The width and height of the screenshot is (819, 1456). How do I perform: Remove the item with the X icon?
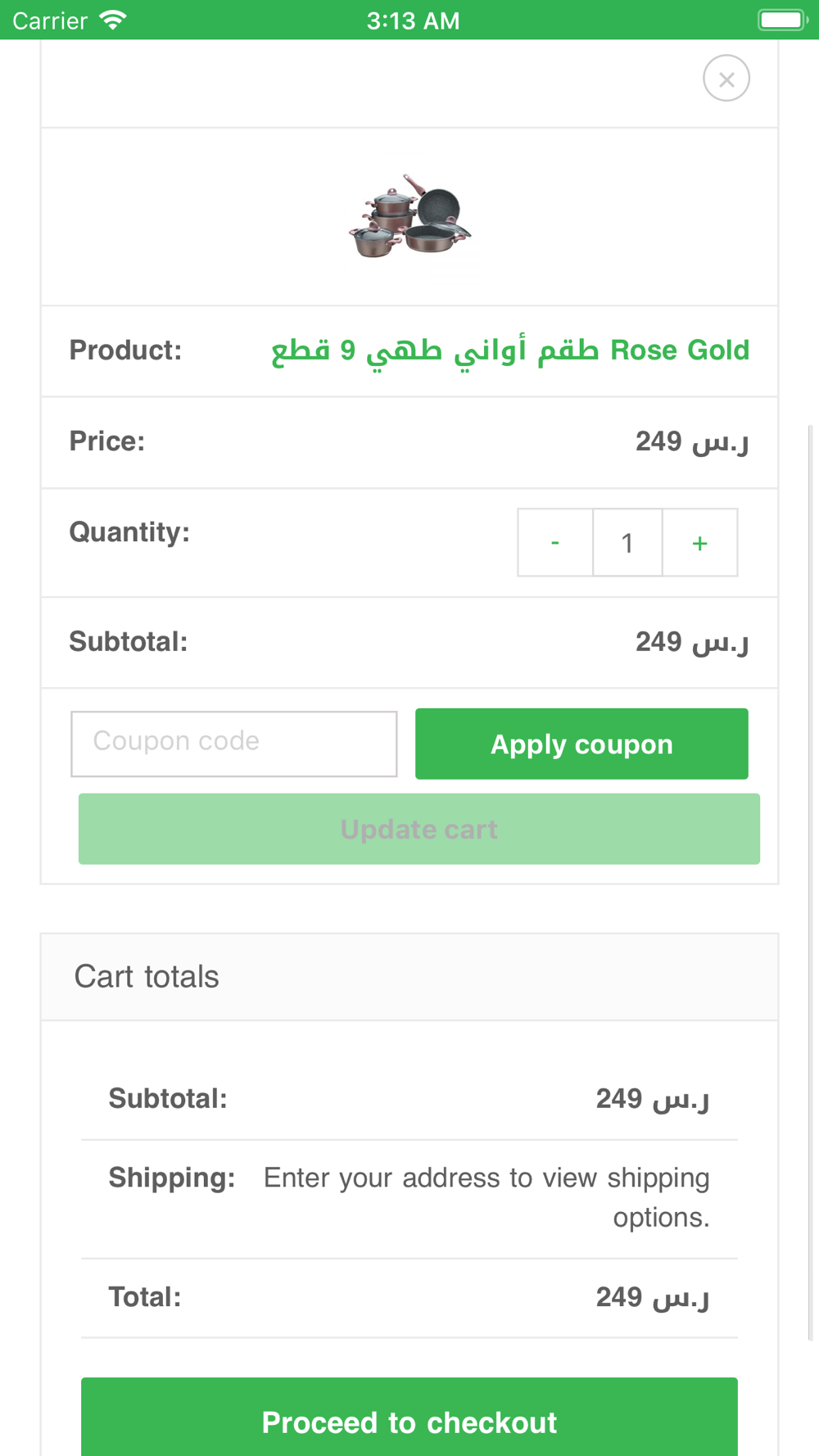pos(726,79)
